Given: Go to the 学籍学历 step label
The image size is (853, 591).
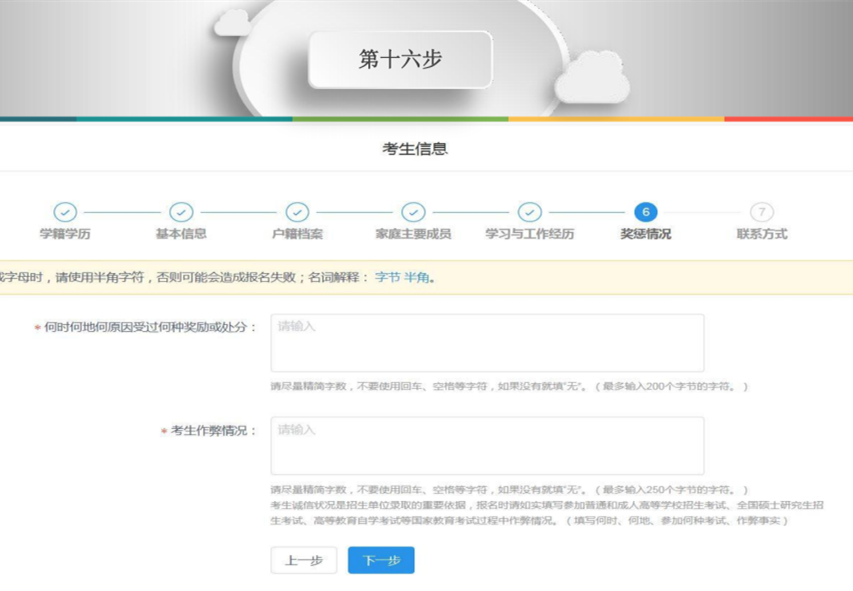Looking at the screenshot, I should (x=65, y=234).
